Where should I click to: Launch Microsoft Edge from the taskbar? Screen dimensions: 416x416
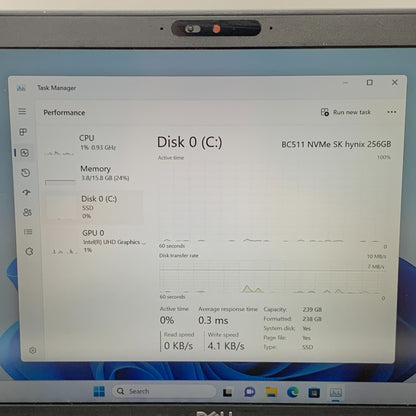coord(293,392)
